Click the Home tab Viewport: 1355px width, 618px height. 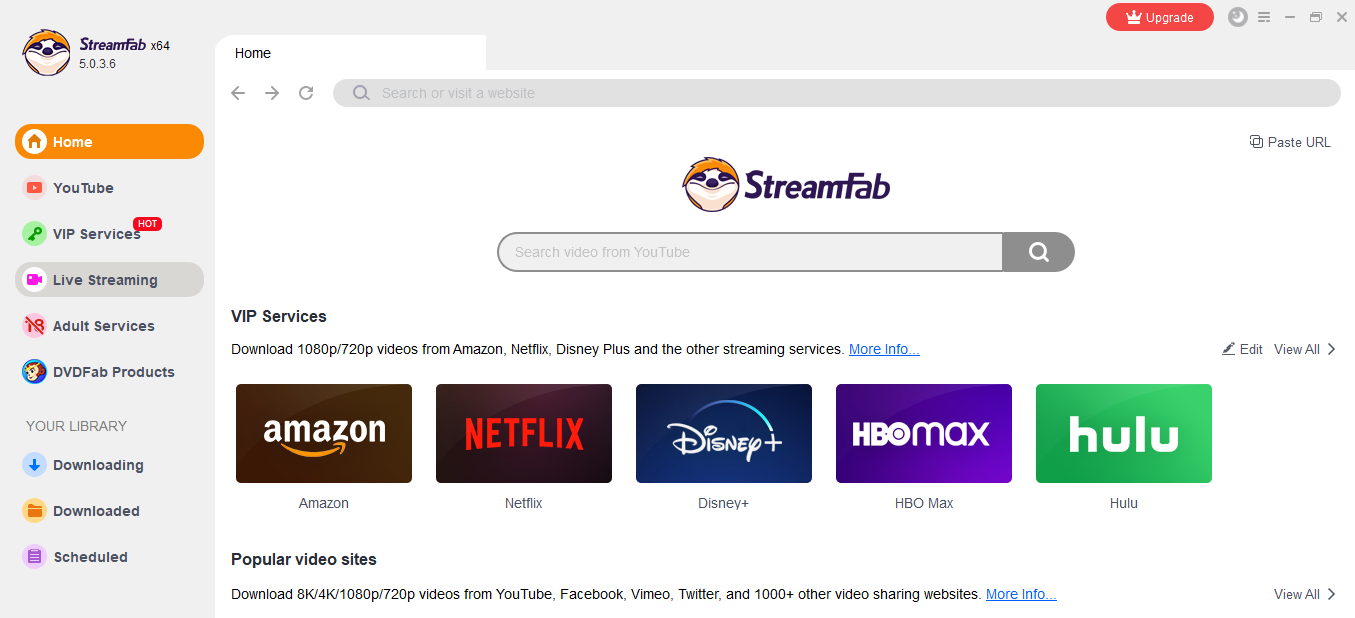click(351, 53)
